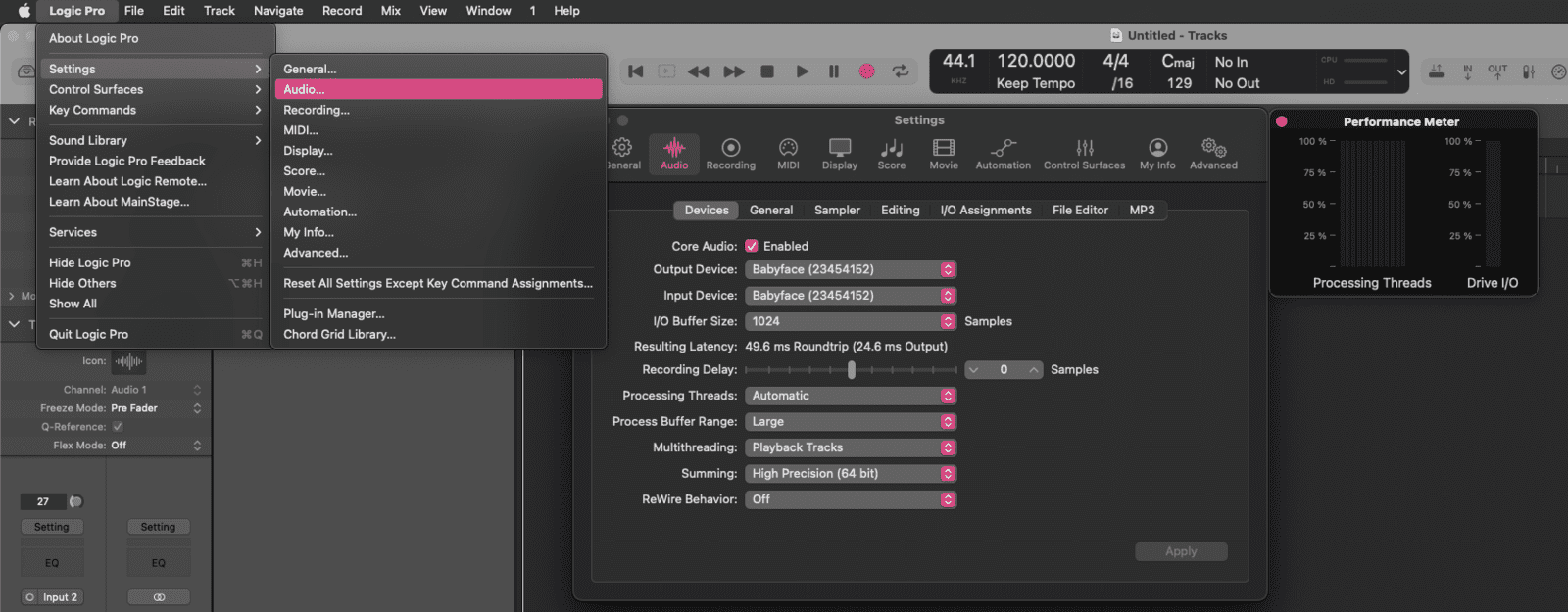Open the Score settings pane icon
Screen dimensions: 1568x612
(892, 154)
